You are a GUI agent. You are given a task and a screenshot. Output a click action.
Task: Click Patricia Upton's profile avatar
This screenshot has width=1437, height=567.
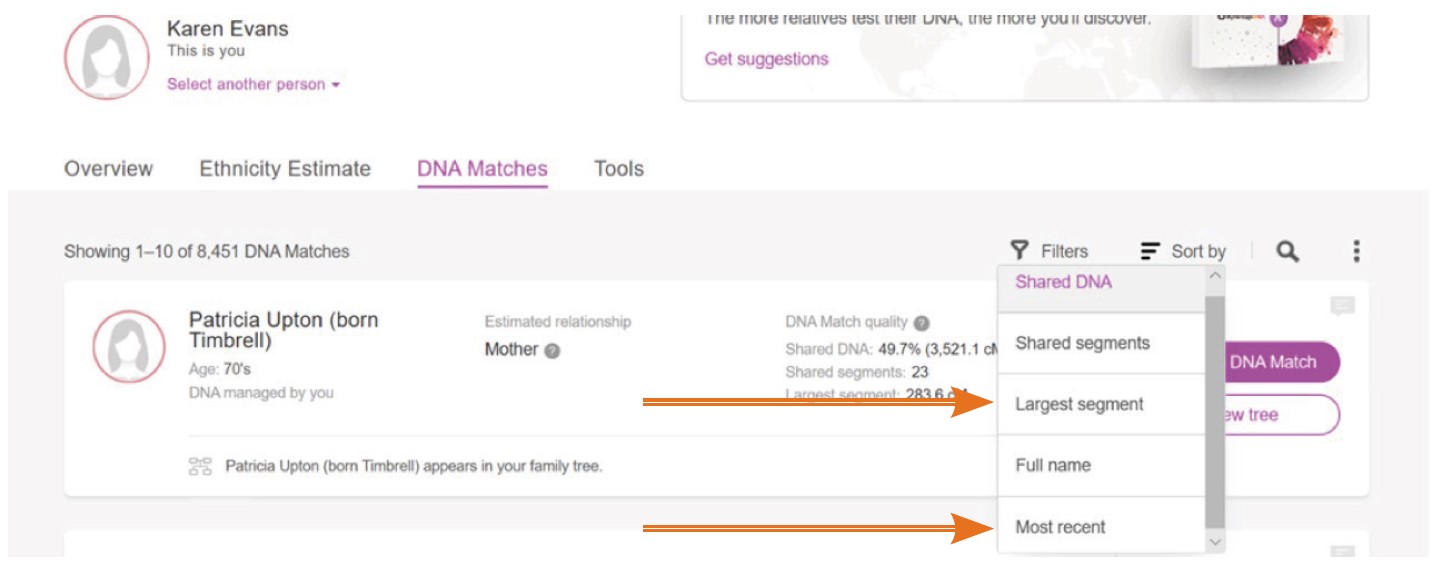[129, 346]
